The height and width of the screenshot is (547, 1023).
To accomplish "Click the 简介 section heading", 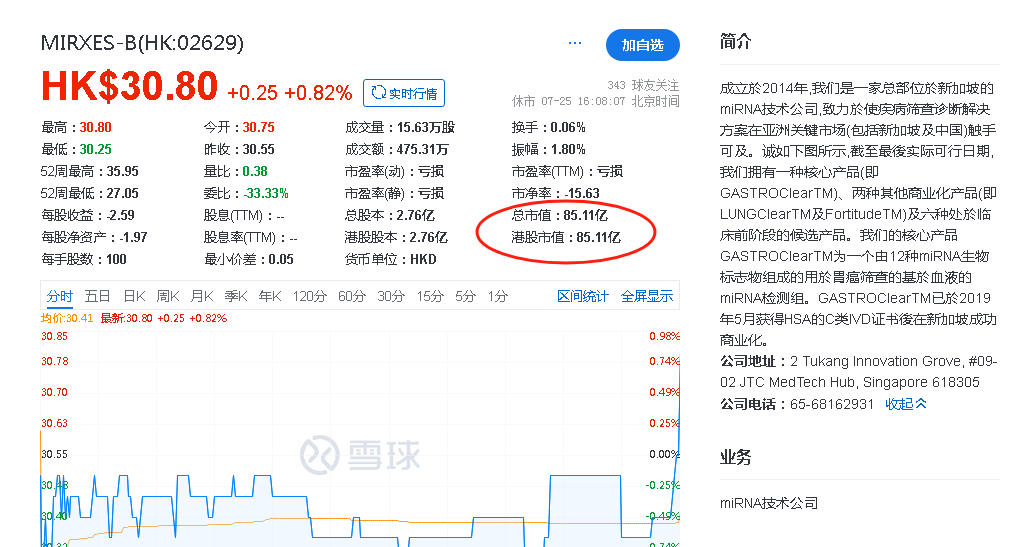I will pos(736,42).
